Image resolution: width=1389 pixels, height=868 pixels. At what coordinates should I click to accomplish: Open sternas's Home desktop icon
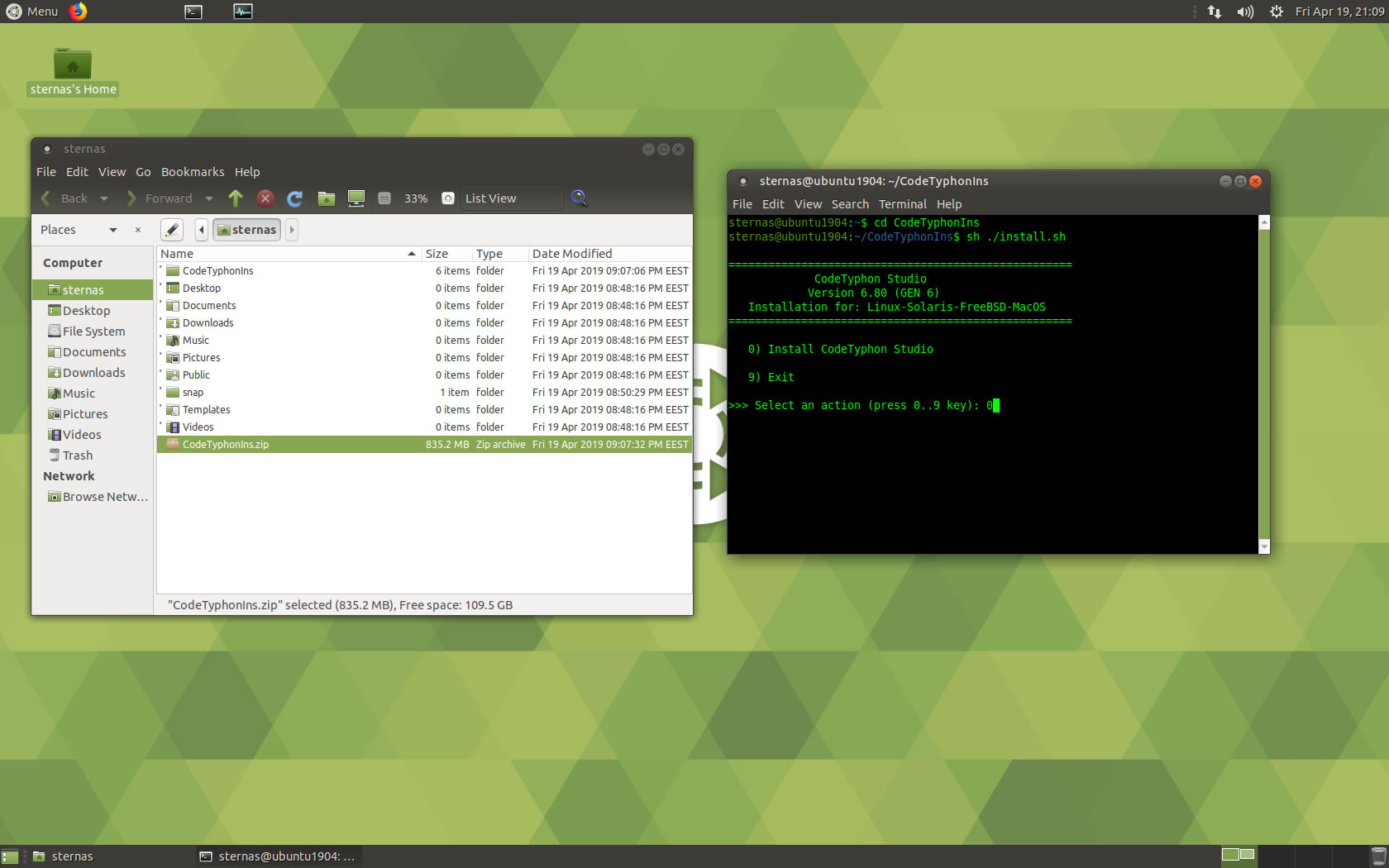click(x=73, y=72)
